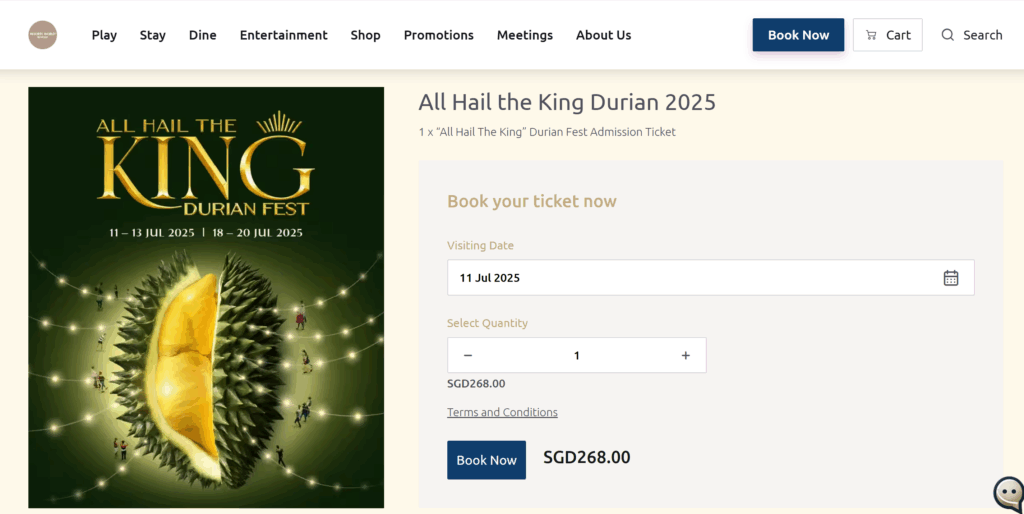This screenshot has width=1024, height=514.
Task: Open the Promotions menu item
Action: [438, 35]
